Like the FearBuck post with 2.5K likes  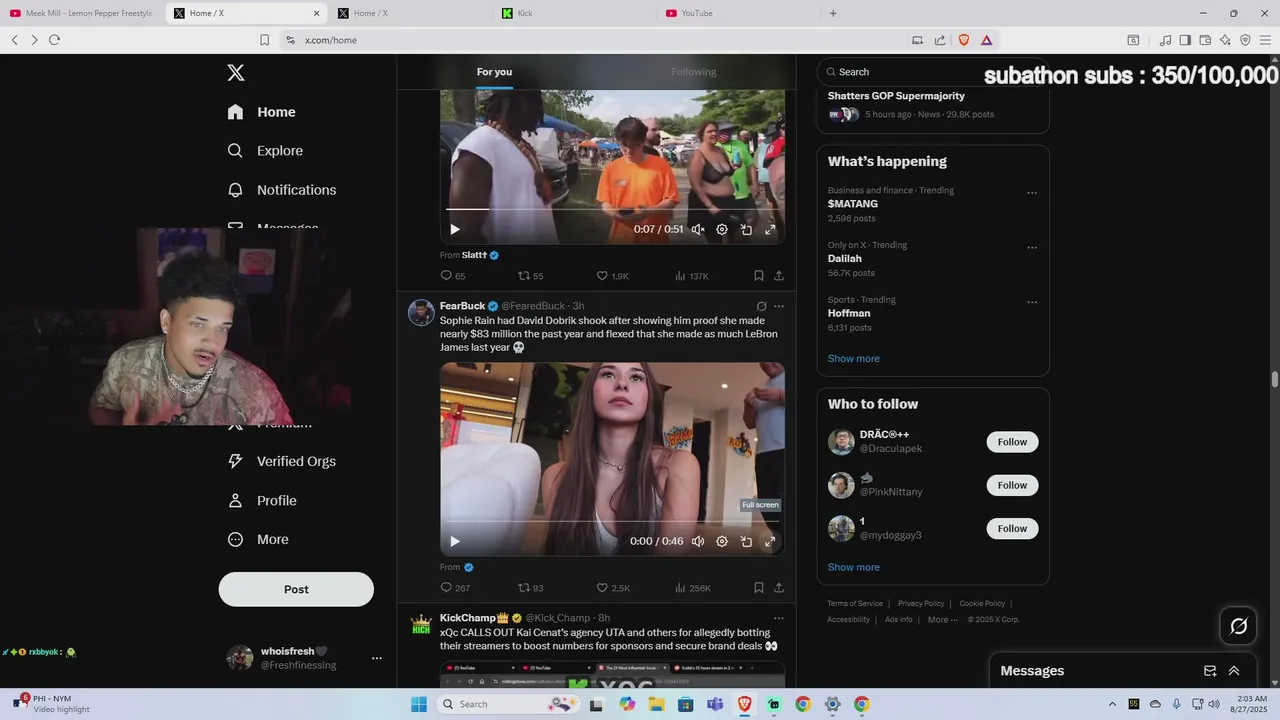click(x=613, y=588)
